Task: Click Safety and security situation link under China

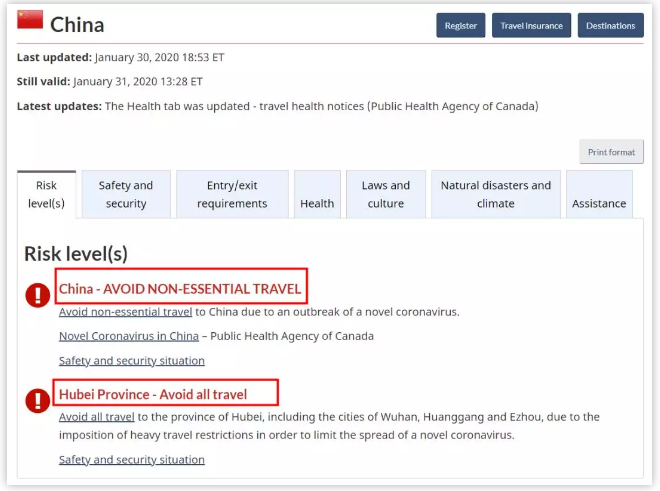Action: (x=132, y=360)
